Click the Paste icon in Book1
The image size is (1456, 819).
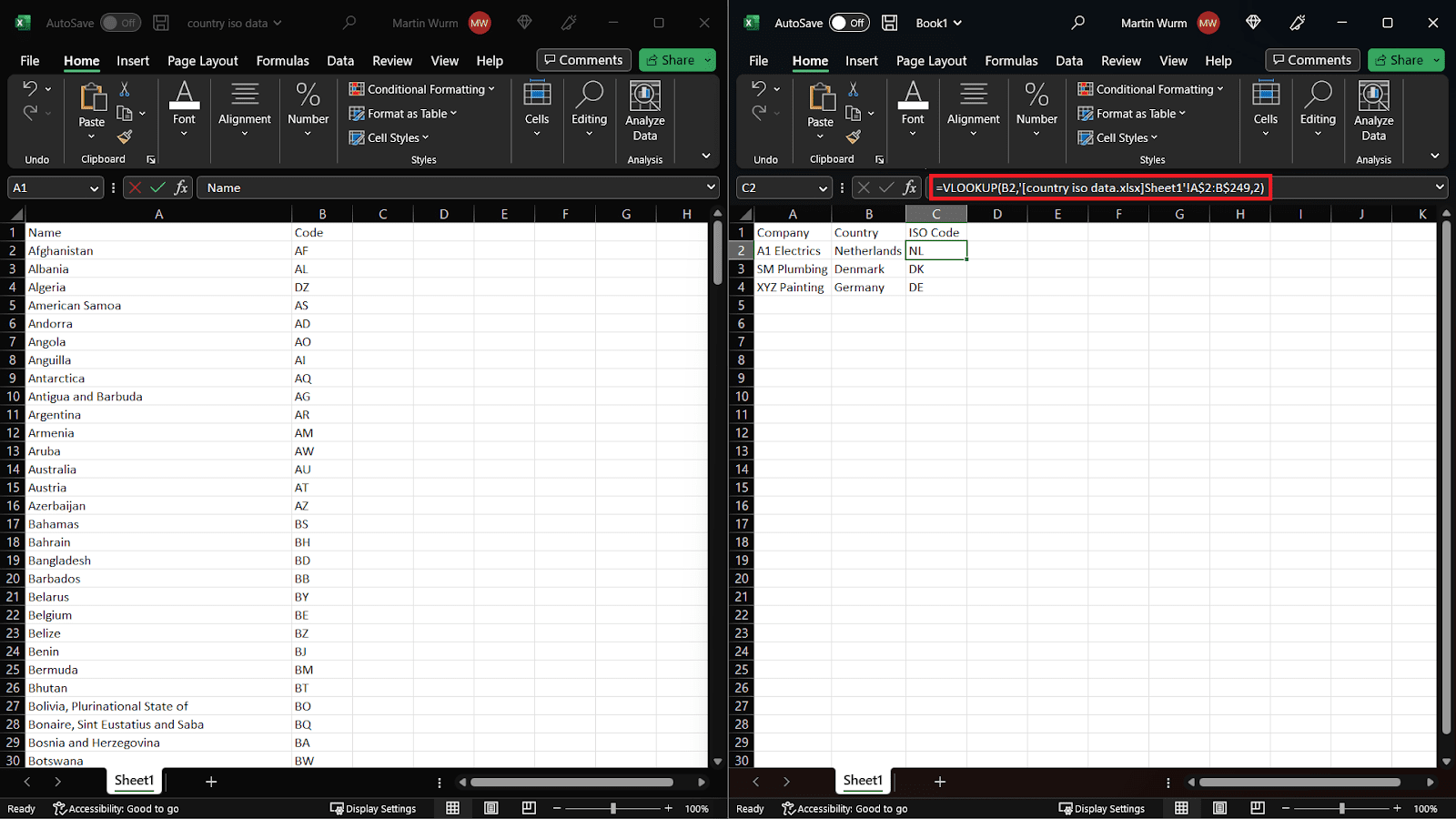[819, 100]
